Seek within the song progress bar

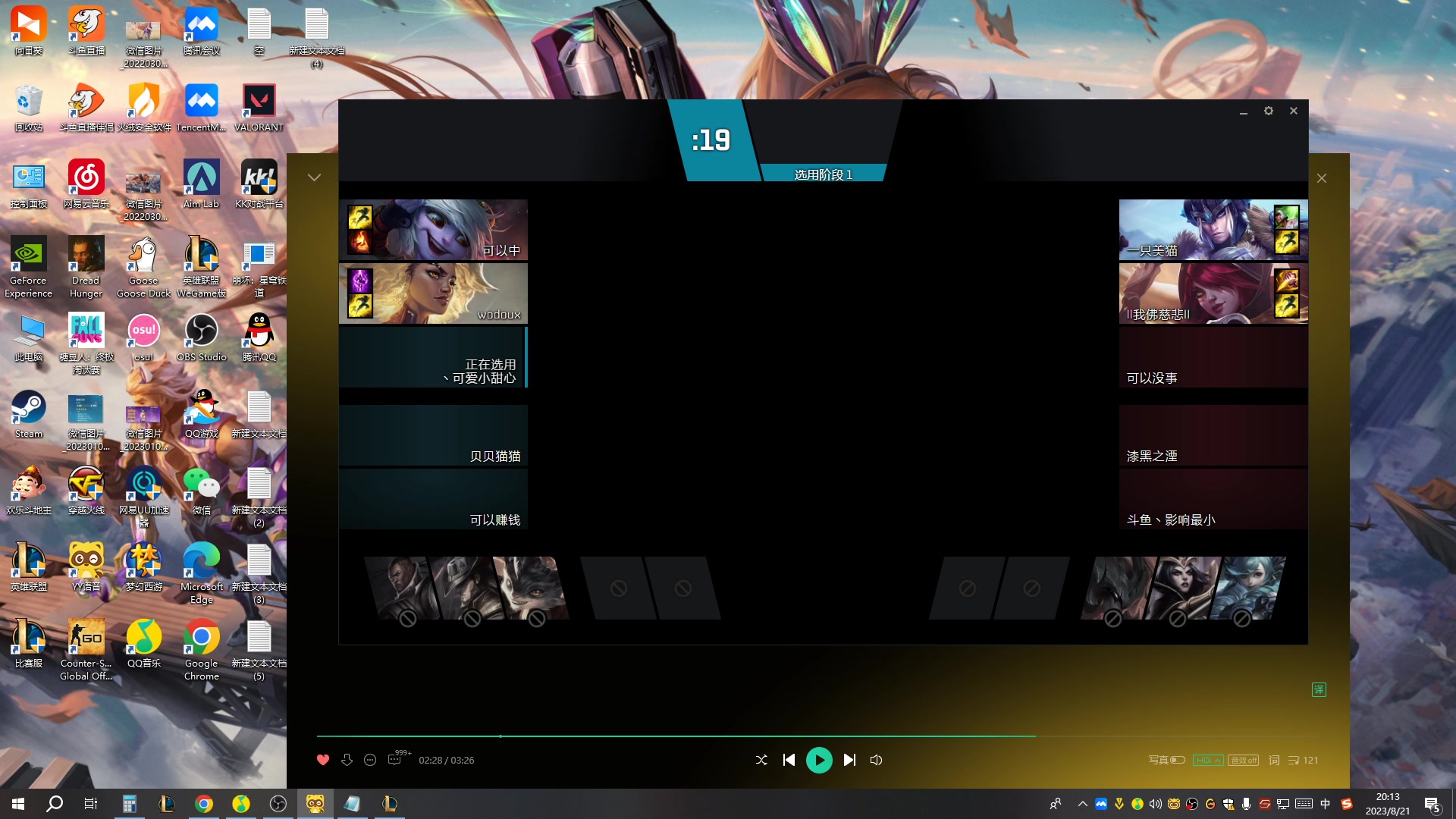pos(818,736)
